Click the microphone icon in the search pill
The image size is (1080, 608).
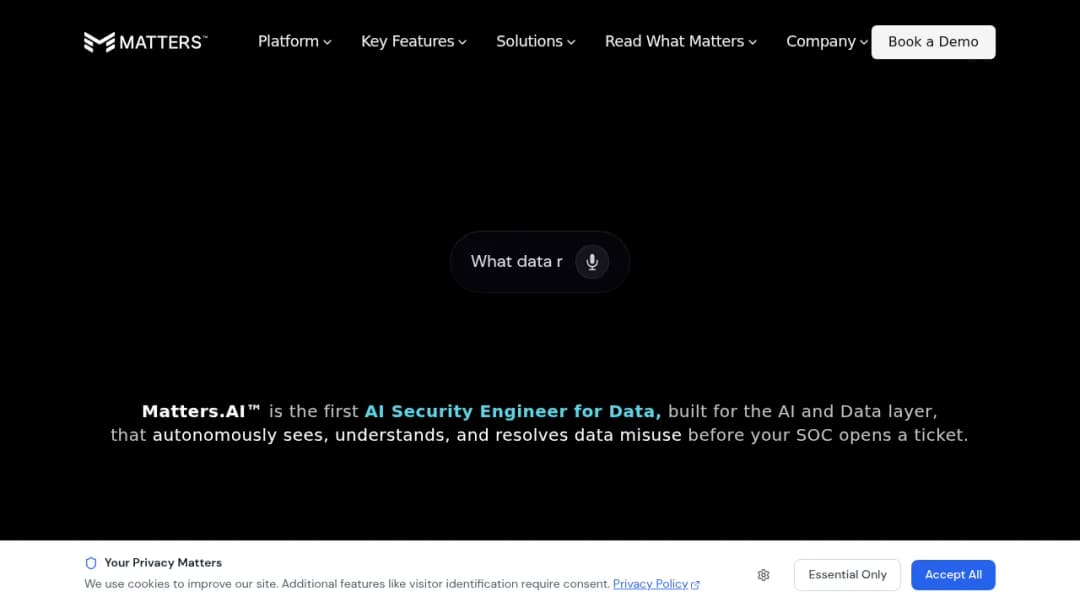(592, 262)
